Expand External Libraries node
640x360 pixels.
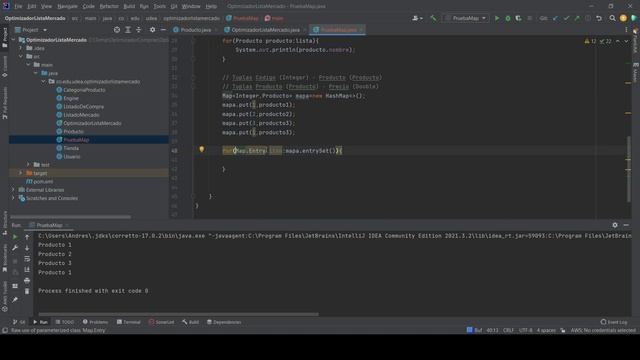13,190
